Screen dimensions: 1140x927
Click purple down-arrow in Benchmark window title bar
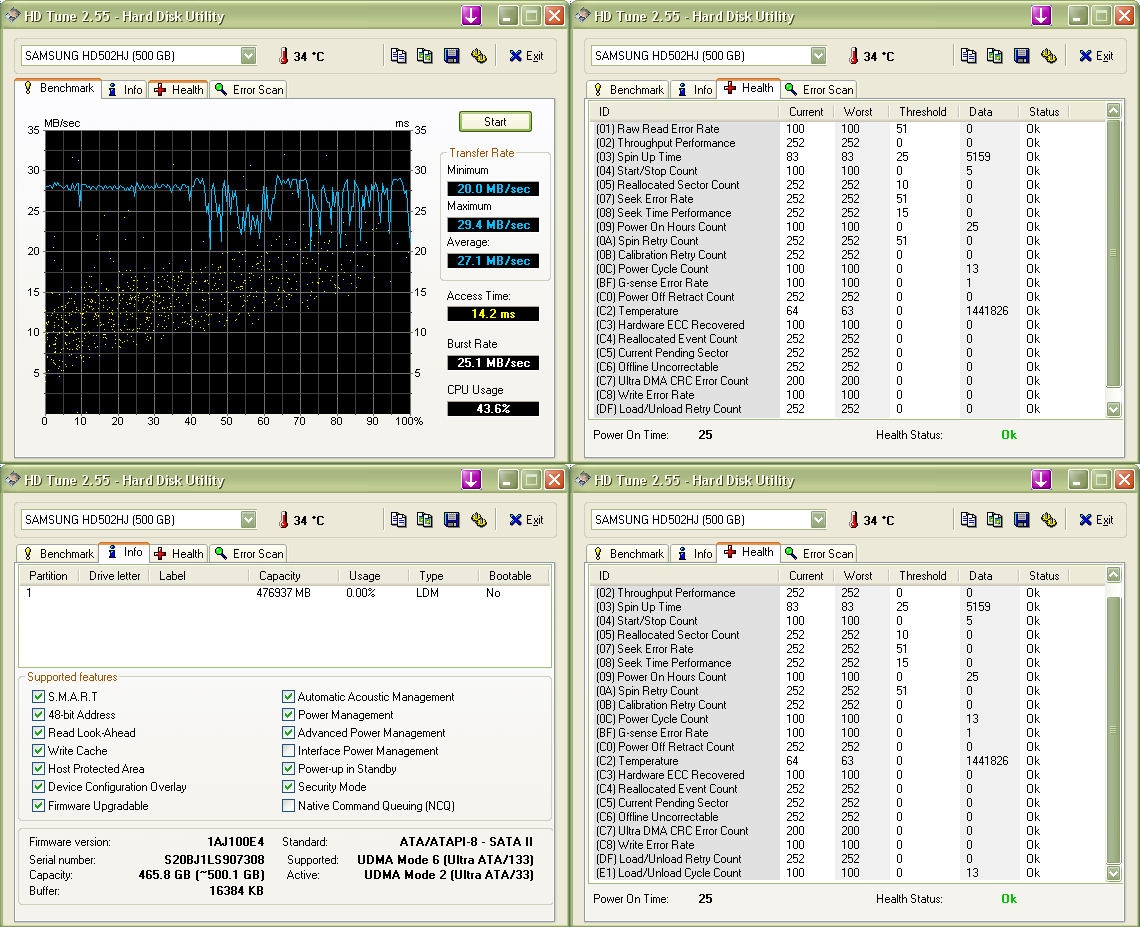(x=471, y=15)
